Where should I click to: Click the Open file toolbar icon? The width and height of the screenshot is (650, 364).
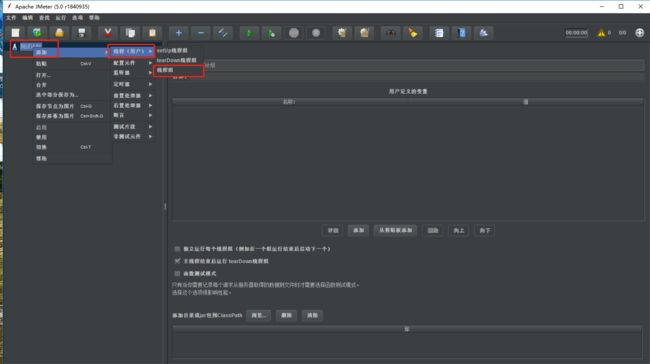coord(59,33)
